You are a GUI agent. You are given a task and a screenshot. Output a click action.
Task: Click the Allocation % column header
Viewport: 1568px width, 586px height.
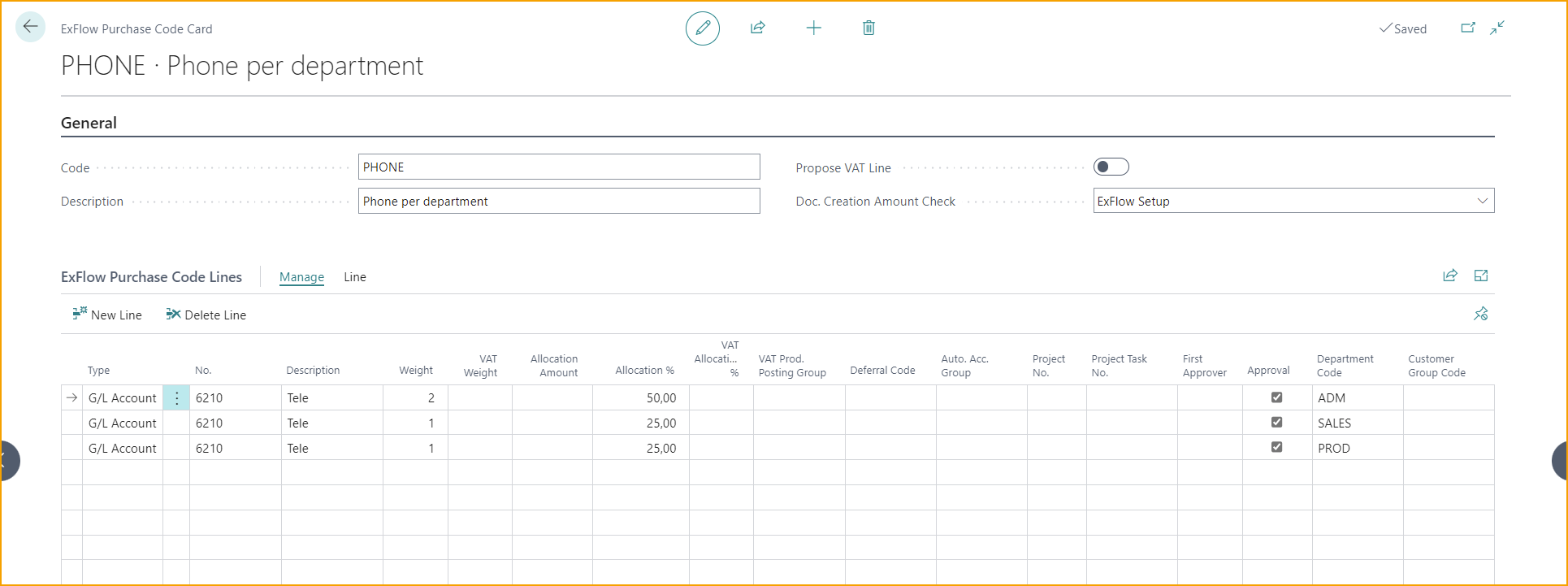645,370
